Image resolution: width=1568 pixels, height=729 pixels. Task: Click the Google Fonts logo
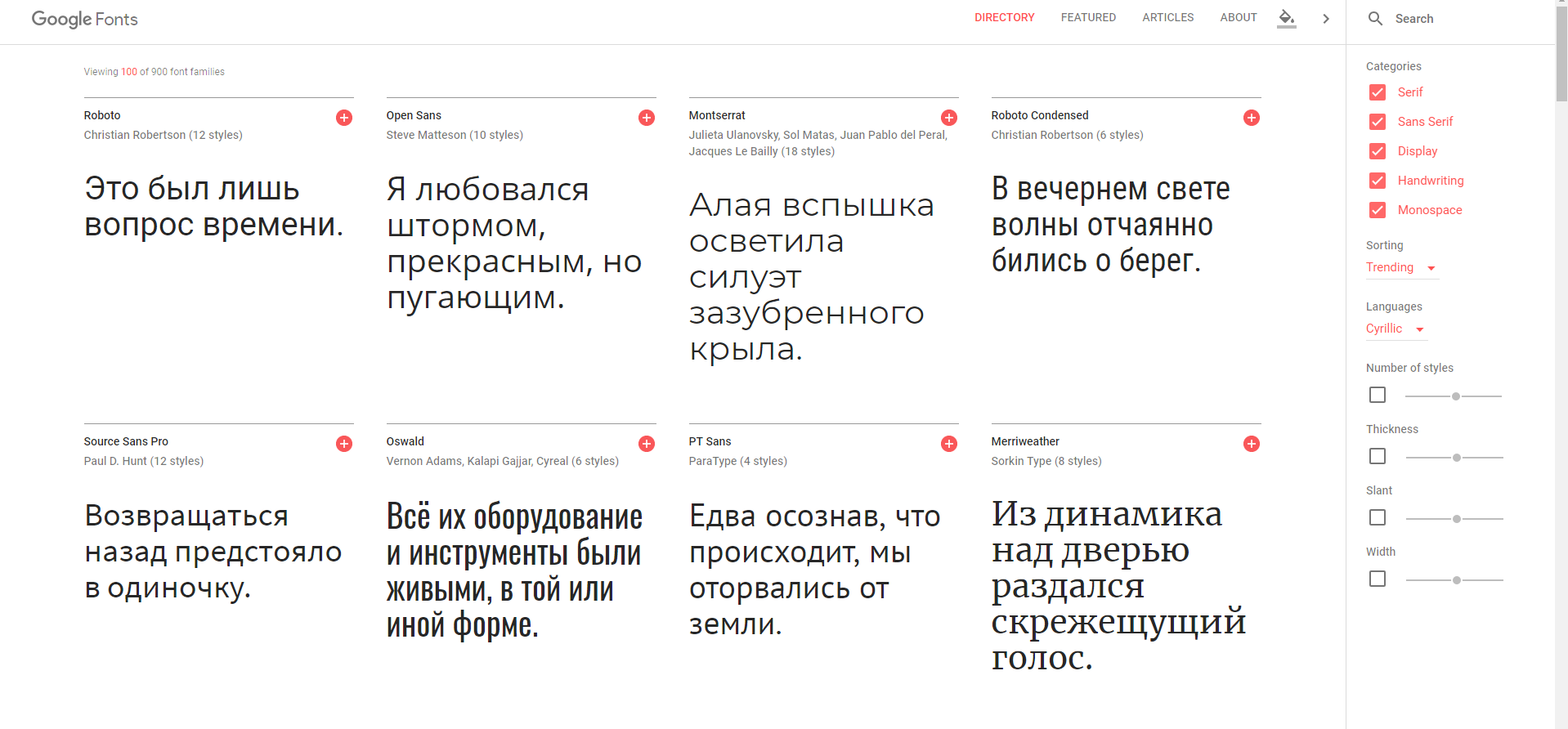pos(85,19)
